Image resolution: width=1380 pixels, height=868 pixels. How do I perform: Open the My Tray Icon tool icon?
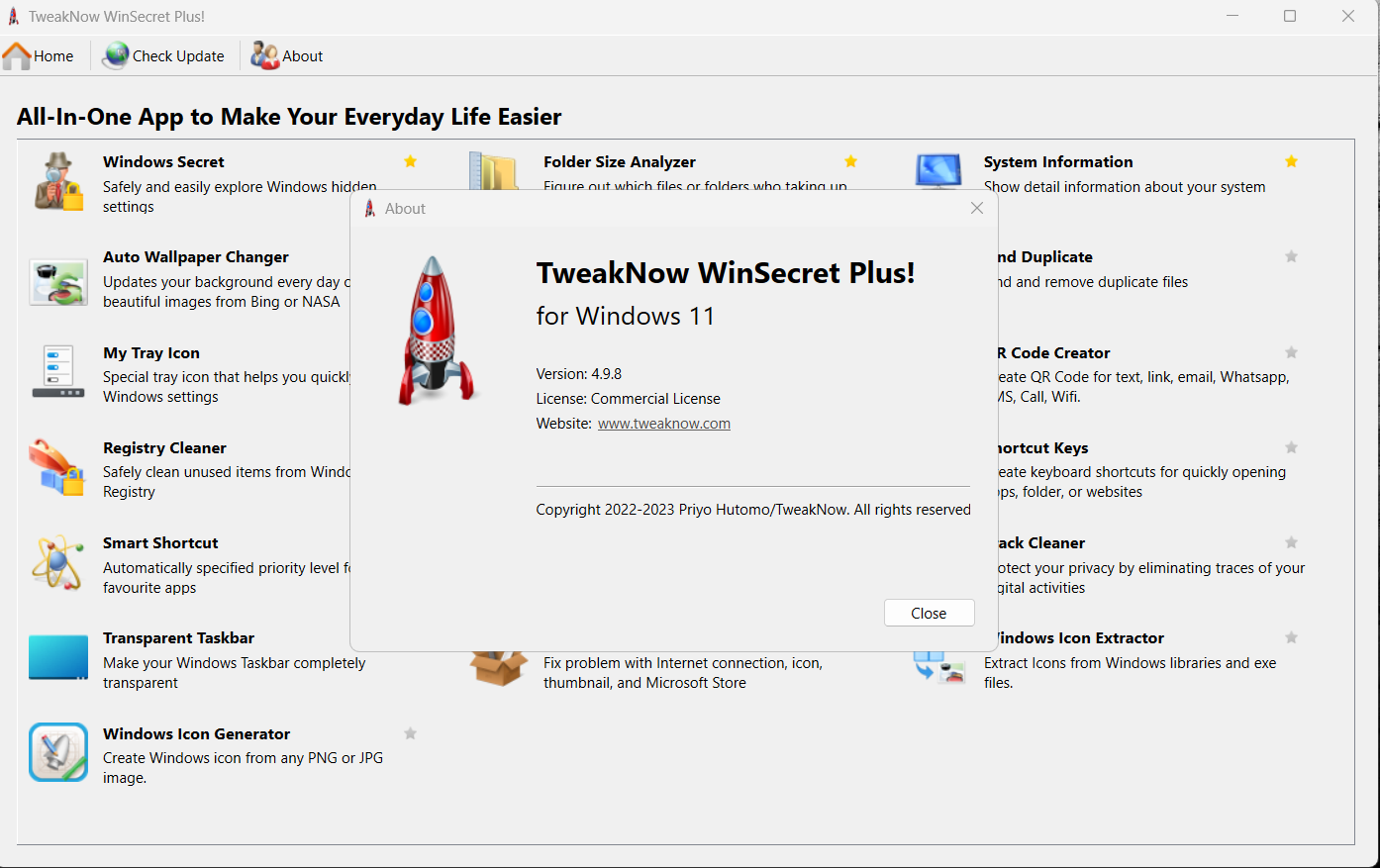click(58, 371)
